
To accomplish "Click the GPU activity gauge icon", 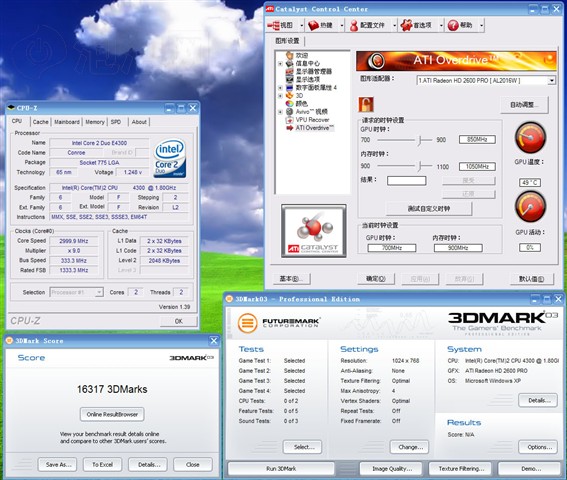I will click(x=530, y=207).
